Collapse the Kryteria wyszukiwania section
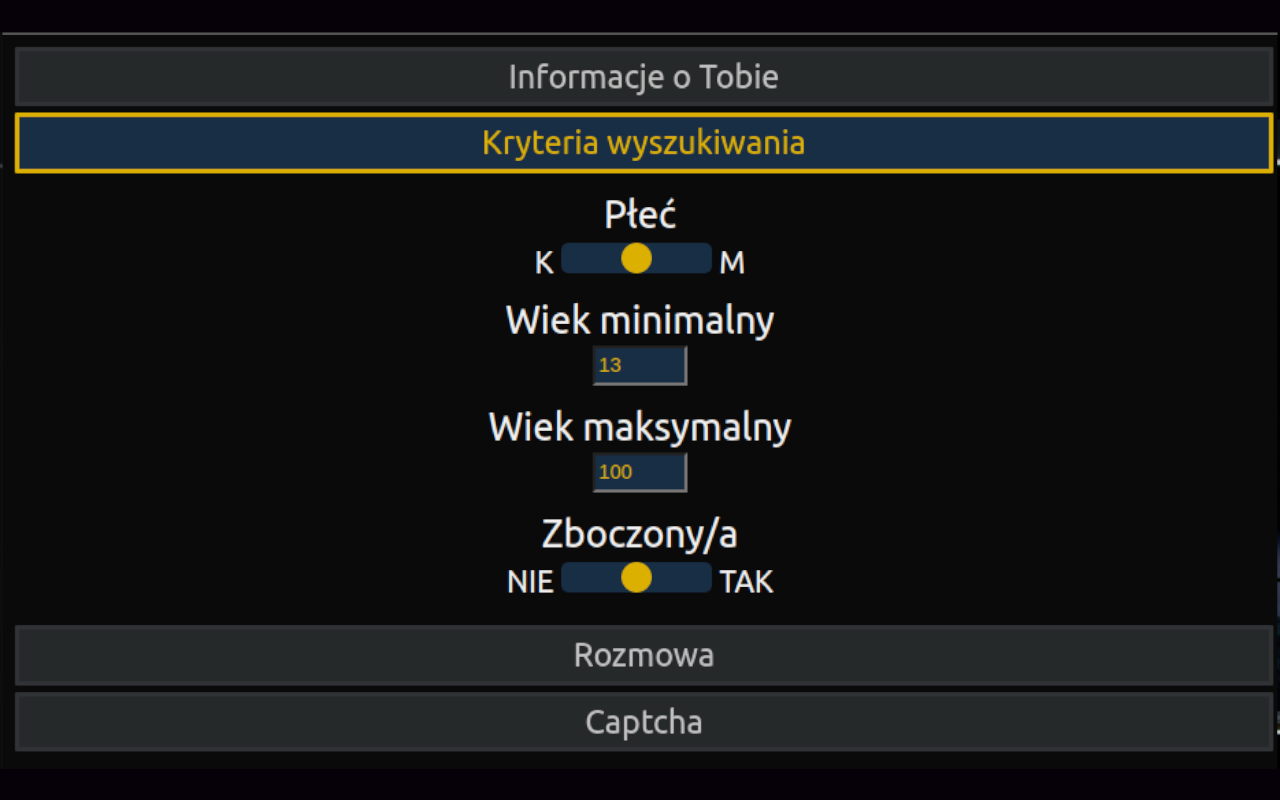This screenshot has height=800, width=1280. [x=643, y=143]
